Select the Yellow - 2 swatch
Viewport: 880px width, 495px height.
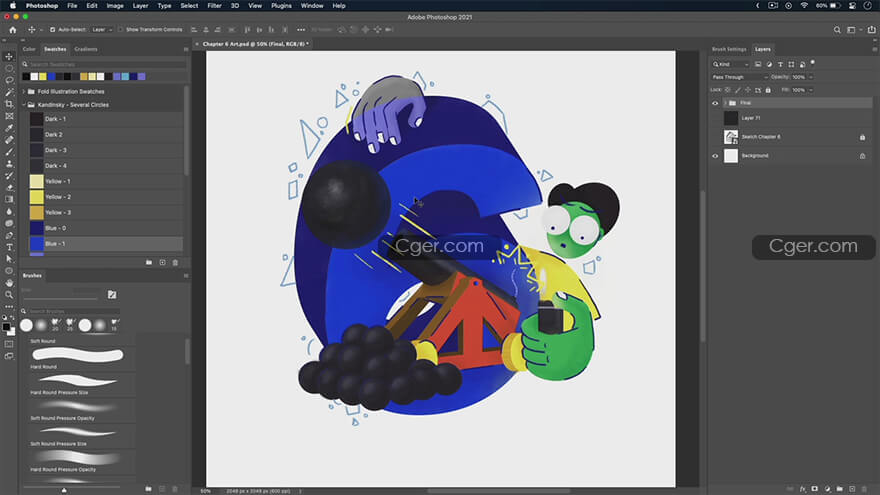(106, 197)
